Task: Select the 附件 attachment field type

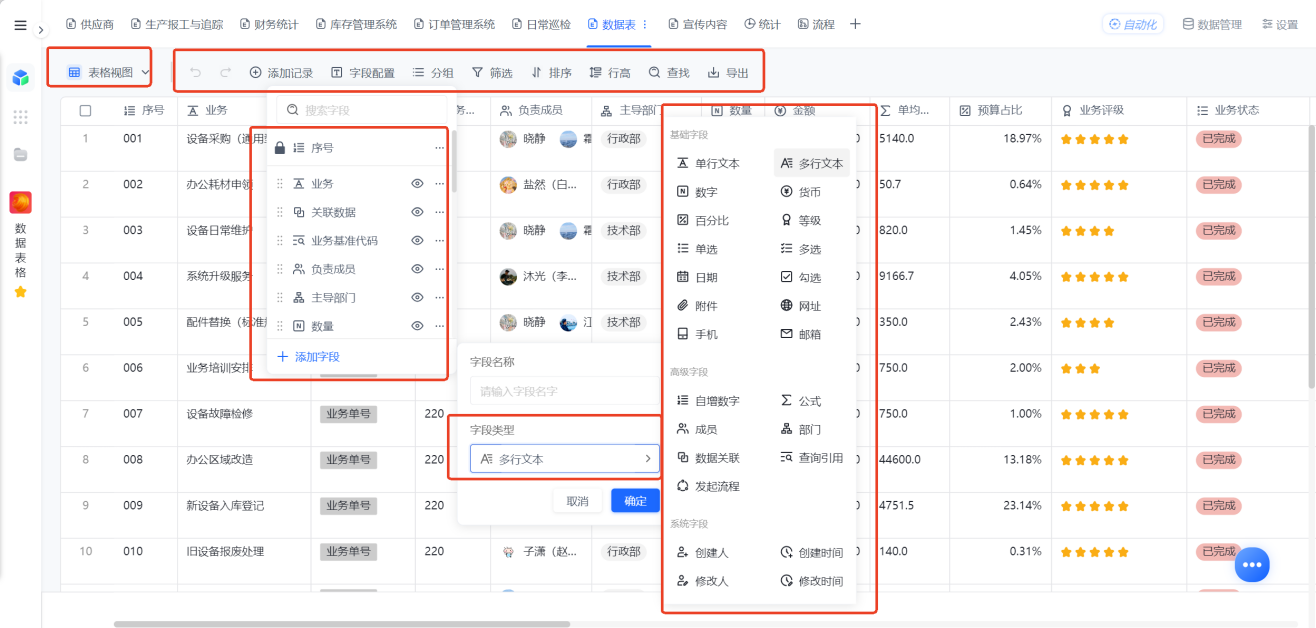Action: [698, 306]
